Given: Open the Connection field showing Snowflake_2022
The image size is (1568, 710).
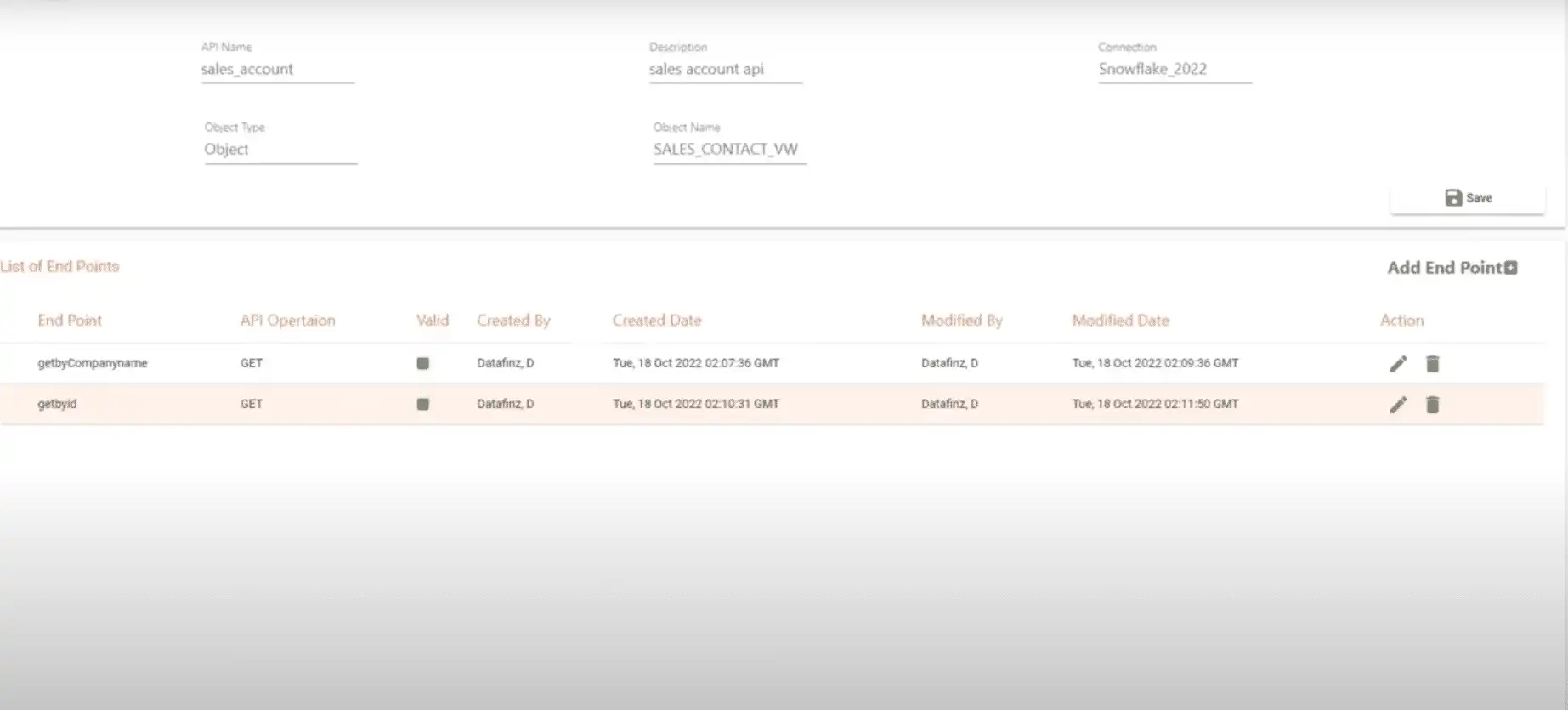Looking at the screenshot, I should 1175,70.
